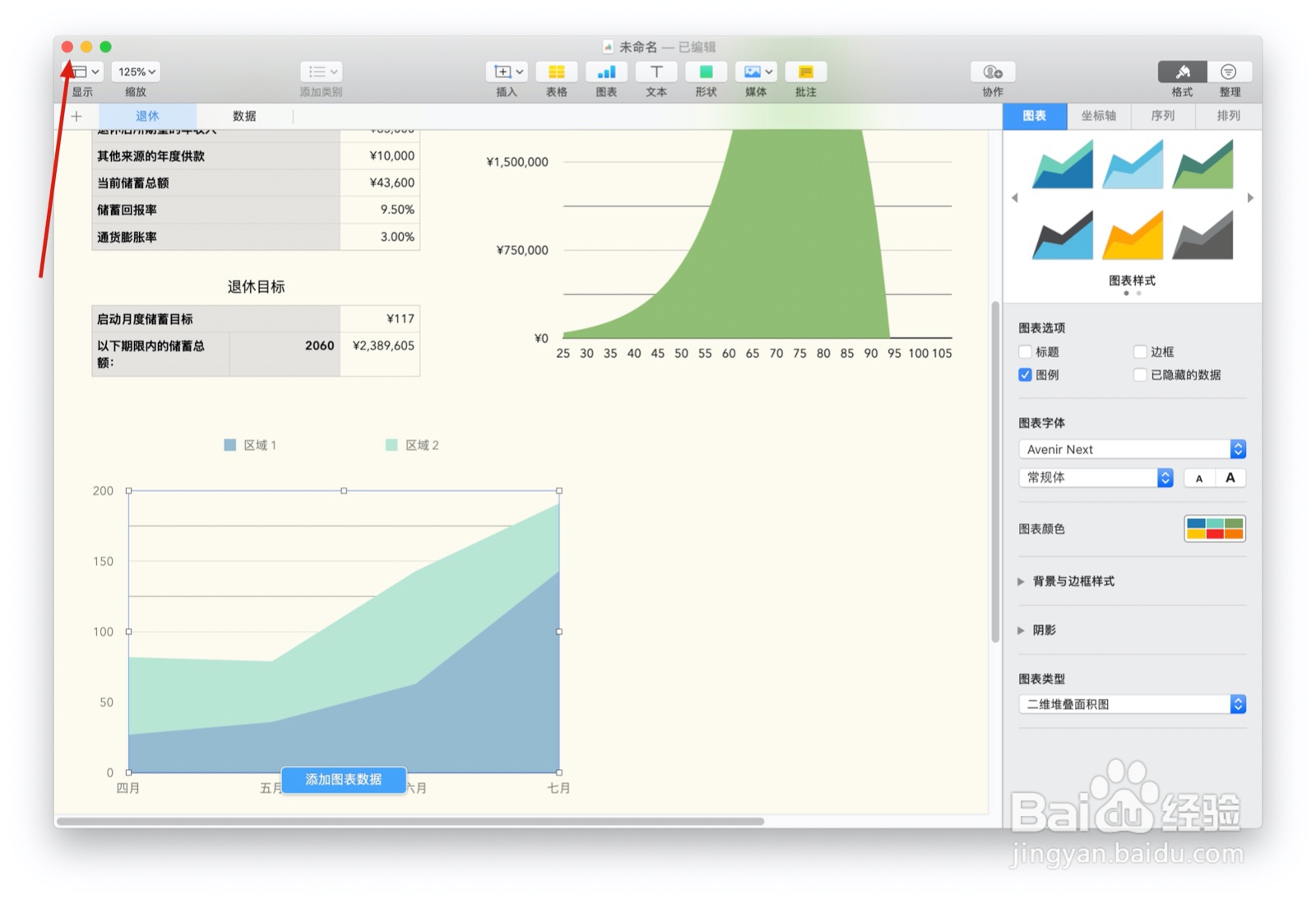This screenshot has width=1316, height=899.
Task: Enable the 标题 chart title checkbox
Action: point(1025,351)
